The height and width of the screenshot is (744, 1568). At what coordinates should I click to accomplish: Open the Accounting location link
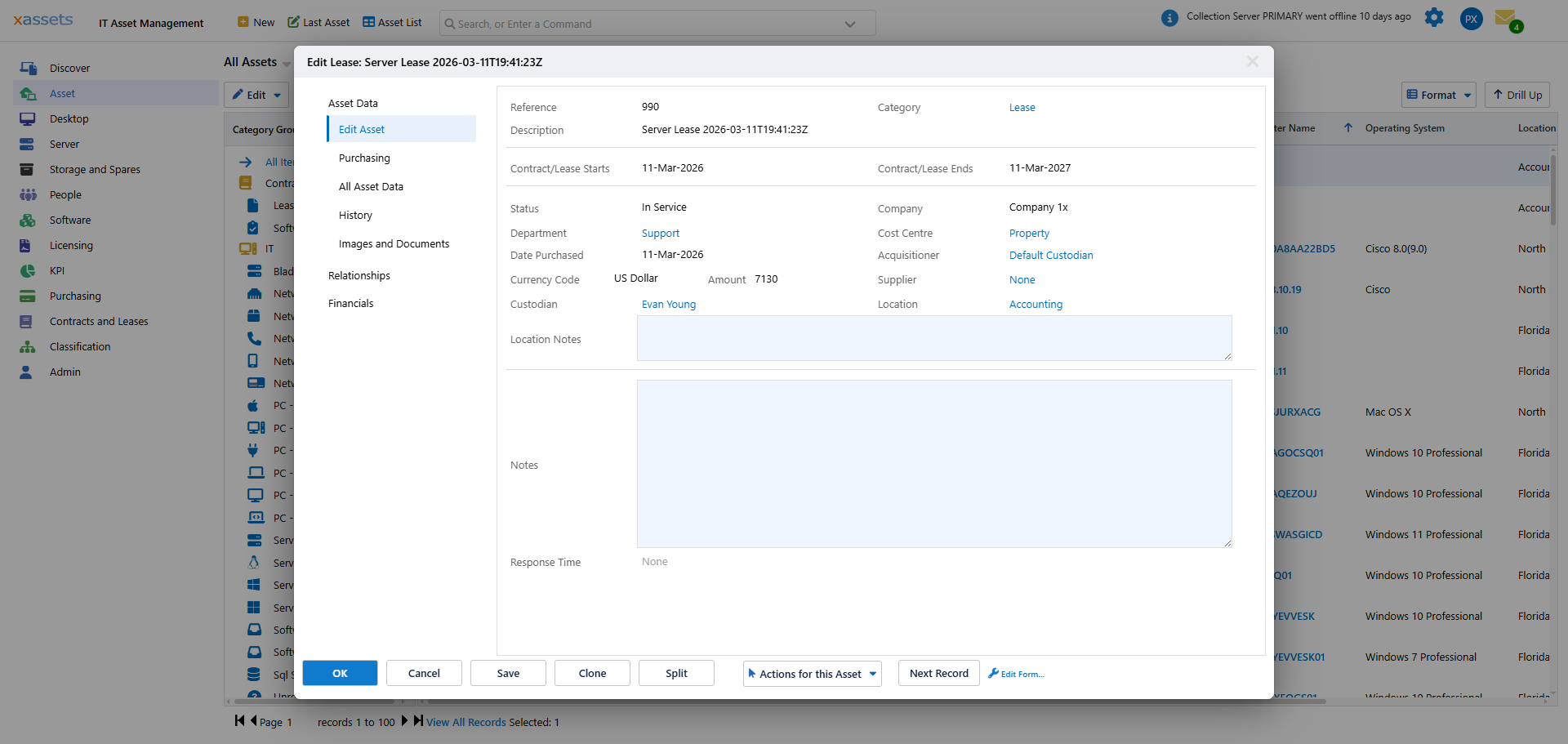1036,304
